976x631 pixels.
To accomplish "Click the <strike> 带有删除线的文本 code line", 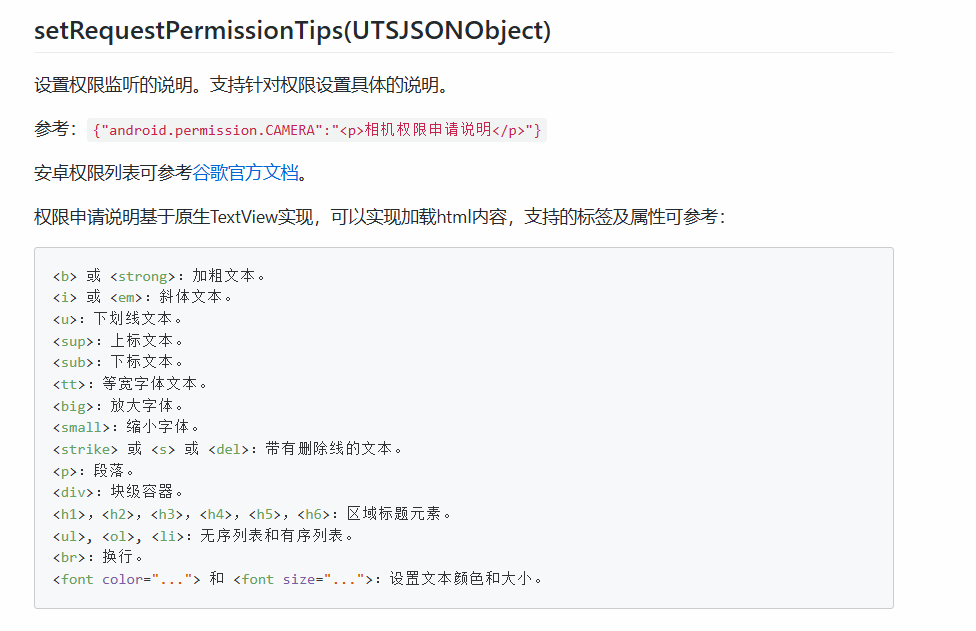I will [229, 449].
